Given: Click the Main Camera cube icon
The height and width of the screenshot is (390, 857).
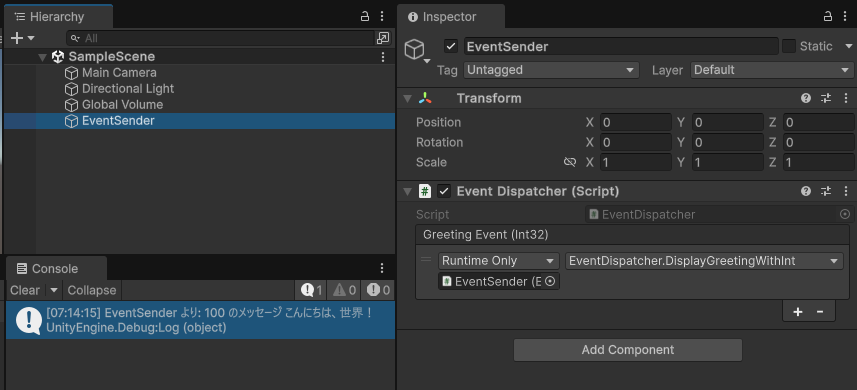Looking at the screenshot, I should coord(71,73).
